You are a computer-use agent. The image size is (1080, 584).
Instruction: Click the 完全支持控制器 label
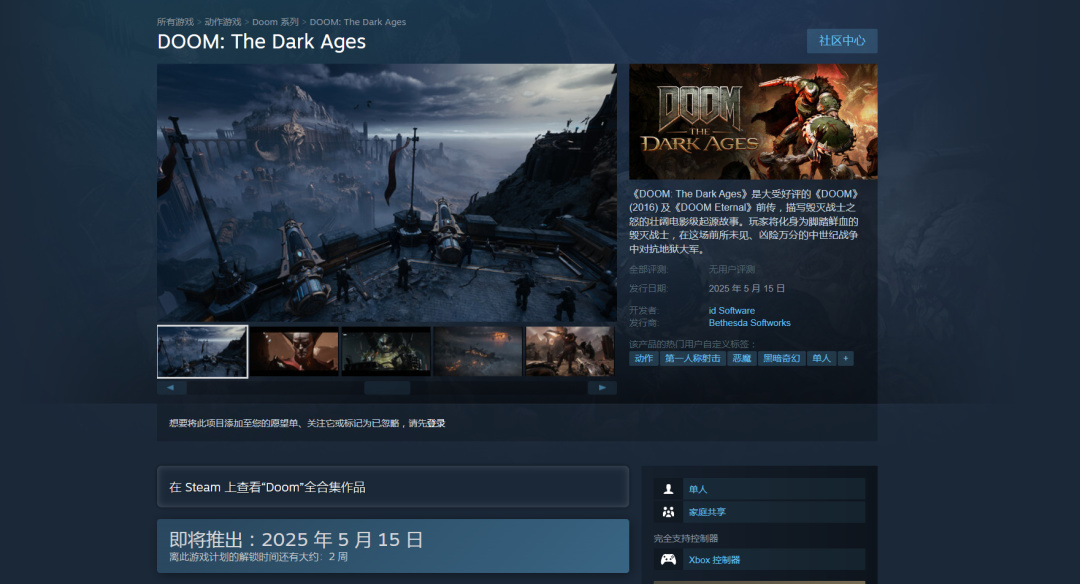pos(686,539)
